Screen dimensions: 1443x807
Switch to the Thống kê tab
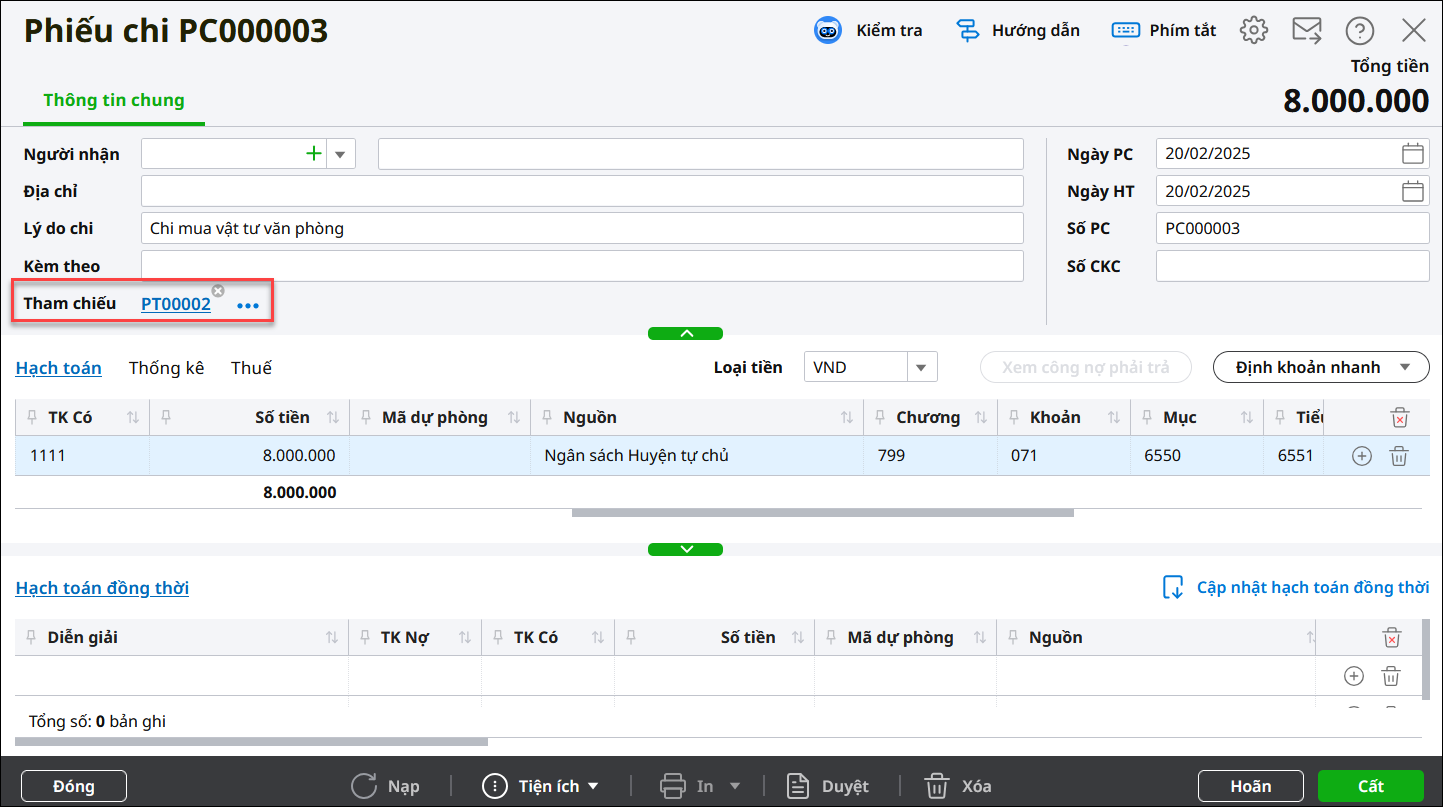(166, 368)
